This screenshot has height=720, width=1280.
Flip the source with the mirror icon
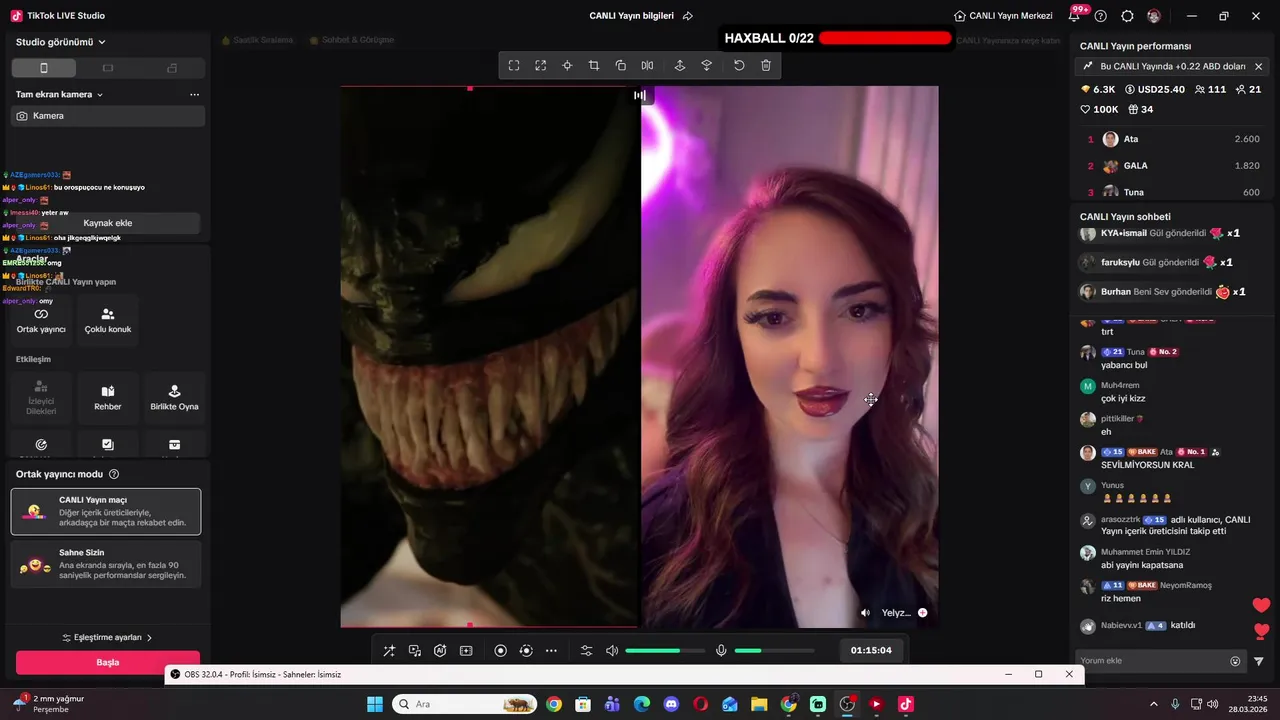point(647,66)
